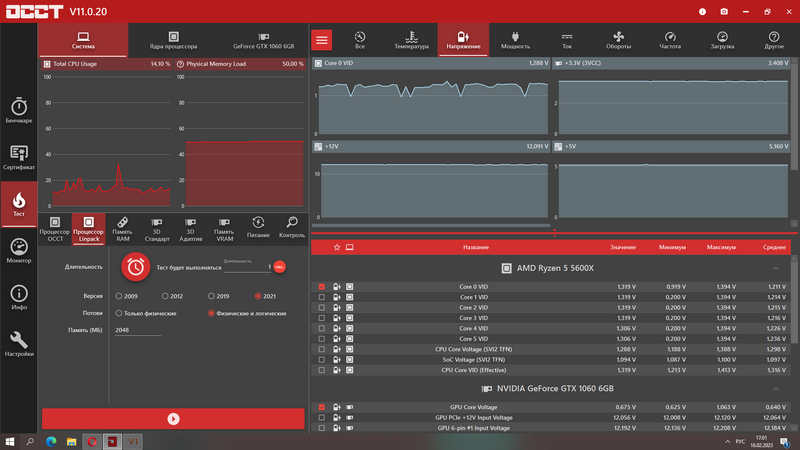Take a screenshot with the camera icon
Screen dimensions: 800x450
click(x=724, y=11)
